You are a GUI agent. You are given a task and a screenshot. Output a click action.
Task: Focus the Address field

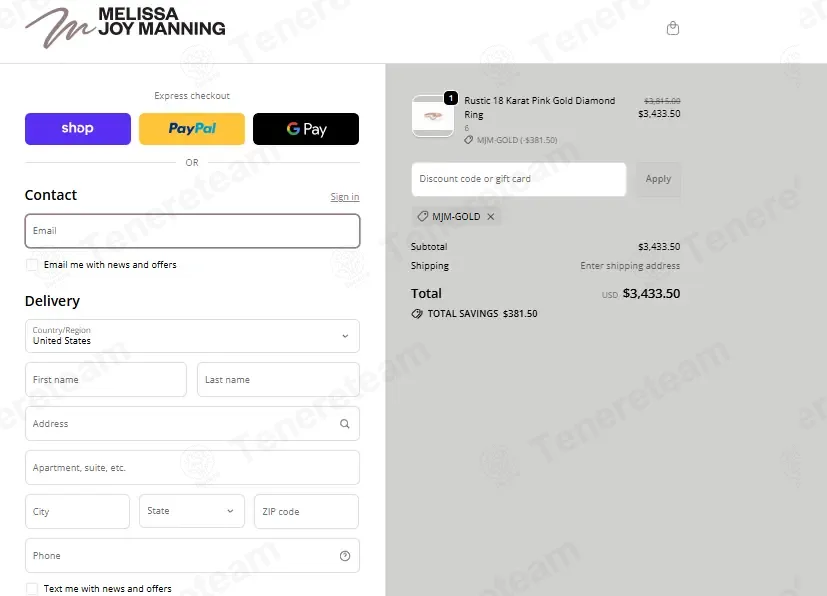click(x=192, y=424)
